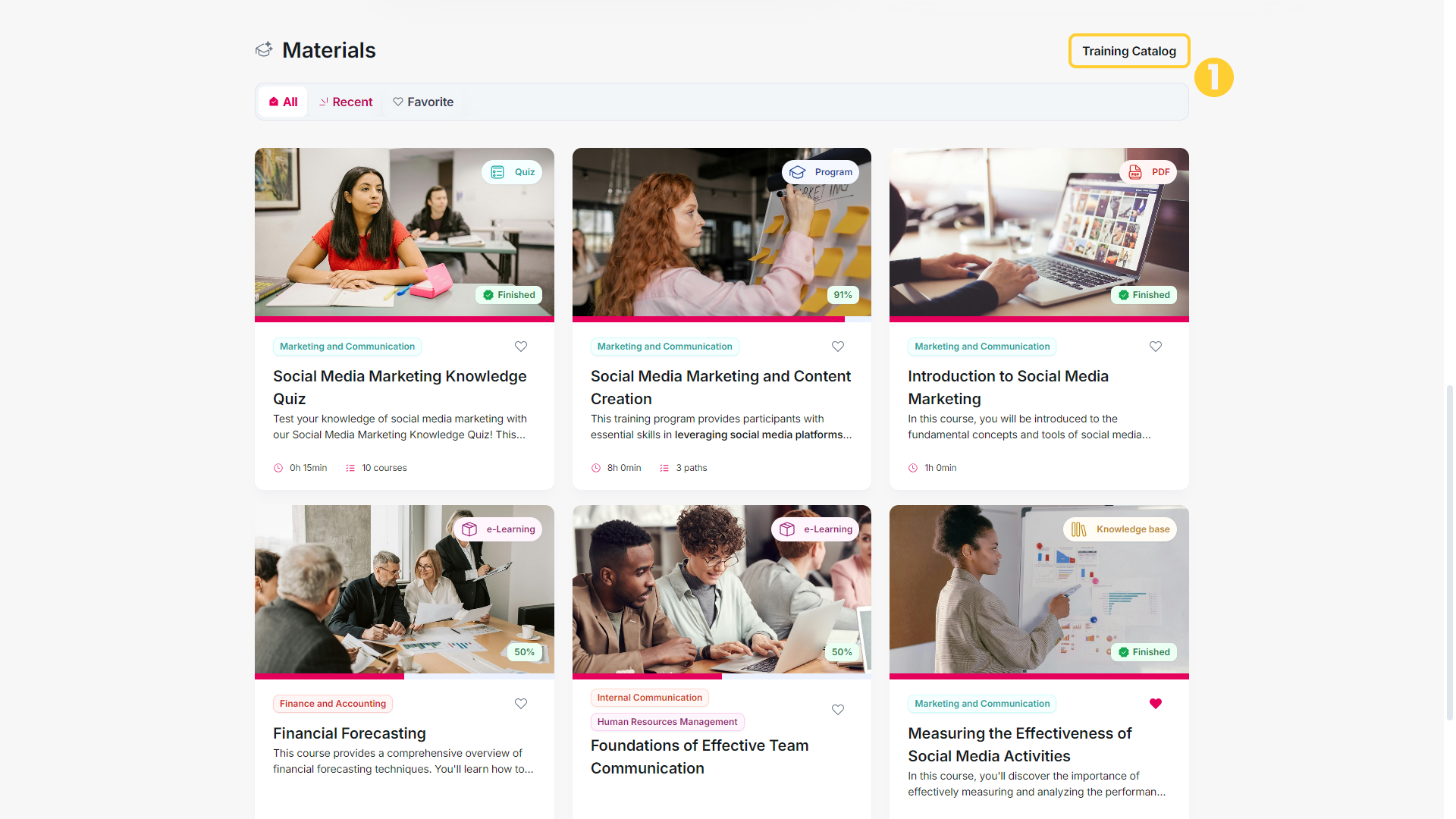Image resolution: width=1456 pixels, height=819 pixels.
Task: Toggle favorite heart on Social Media Content Creation
Action: (838, 347)
